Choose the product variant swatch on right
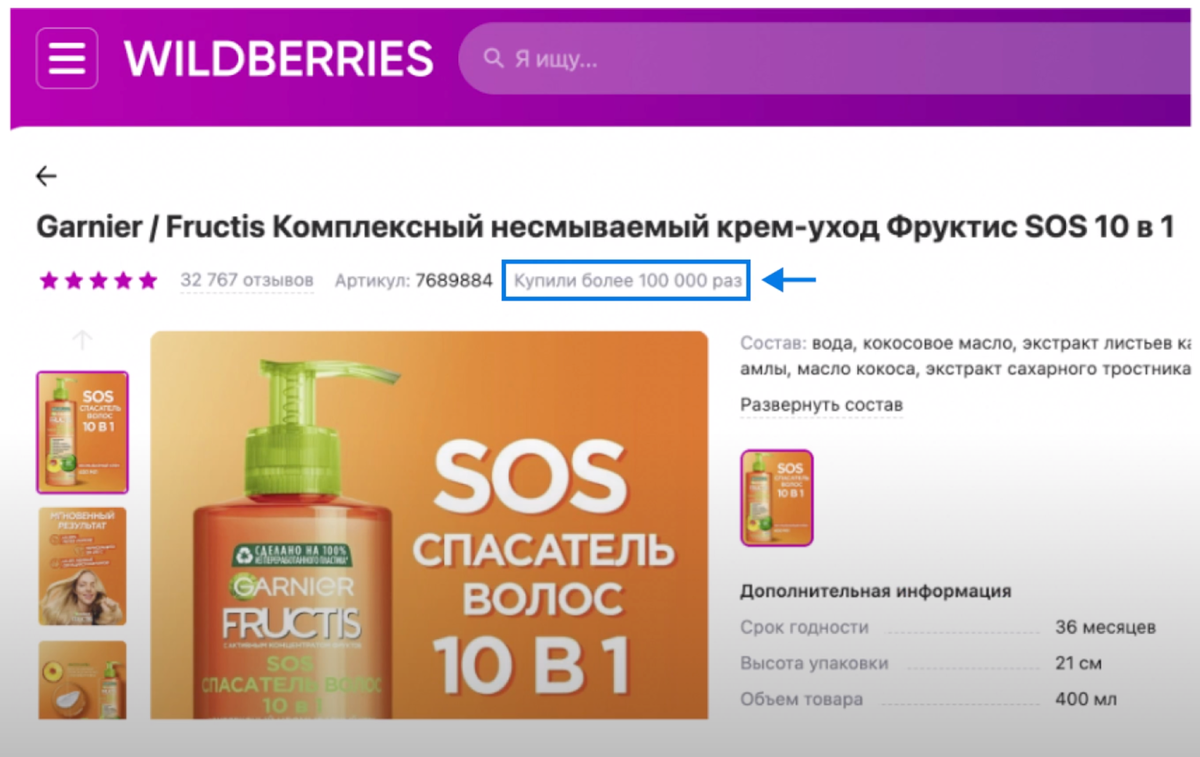Screen dimensions: 1200x757 777,498
